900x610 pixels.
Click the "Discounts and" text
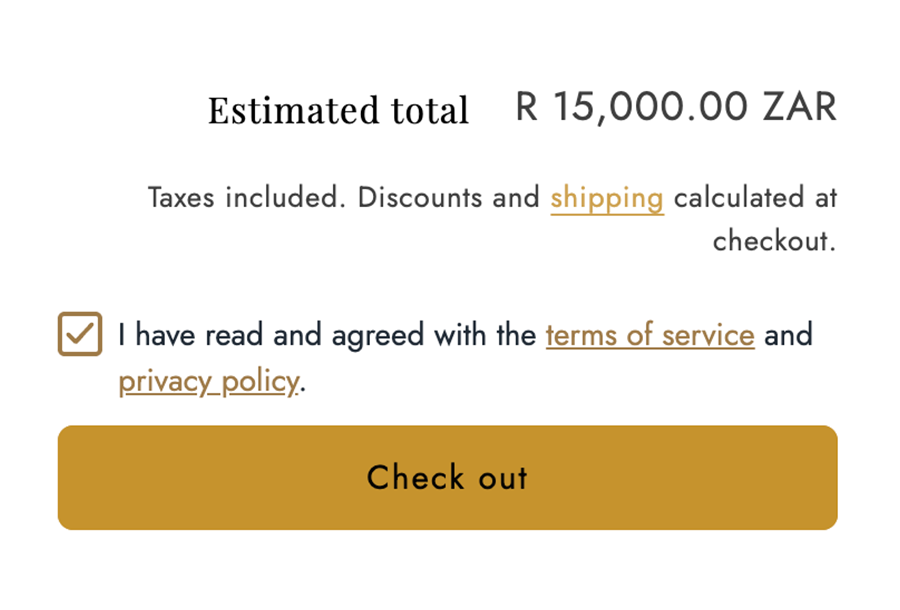[x=448, y=198]
